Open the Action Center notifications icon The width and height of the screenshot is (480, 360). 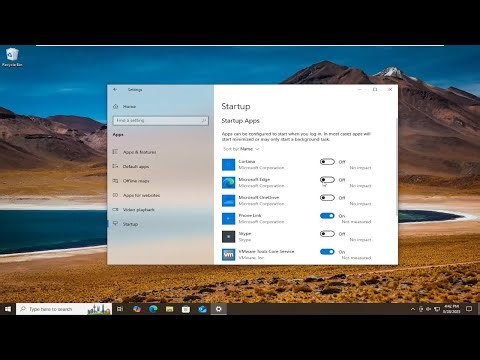(x=469, y=309)
